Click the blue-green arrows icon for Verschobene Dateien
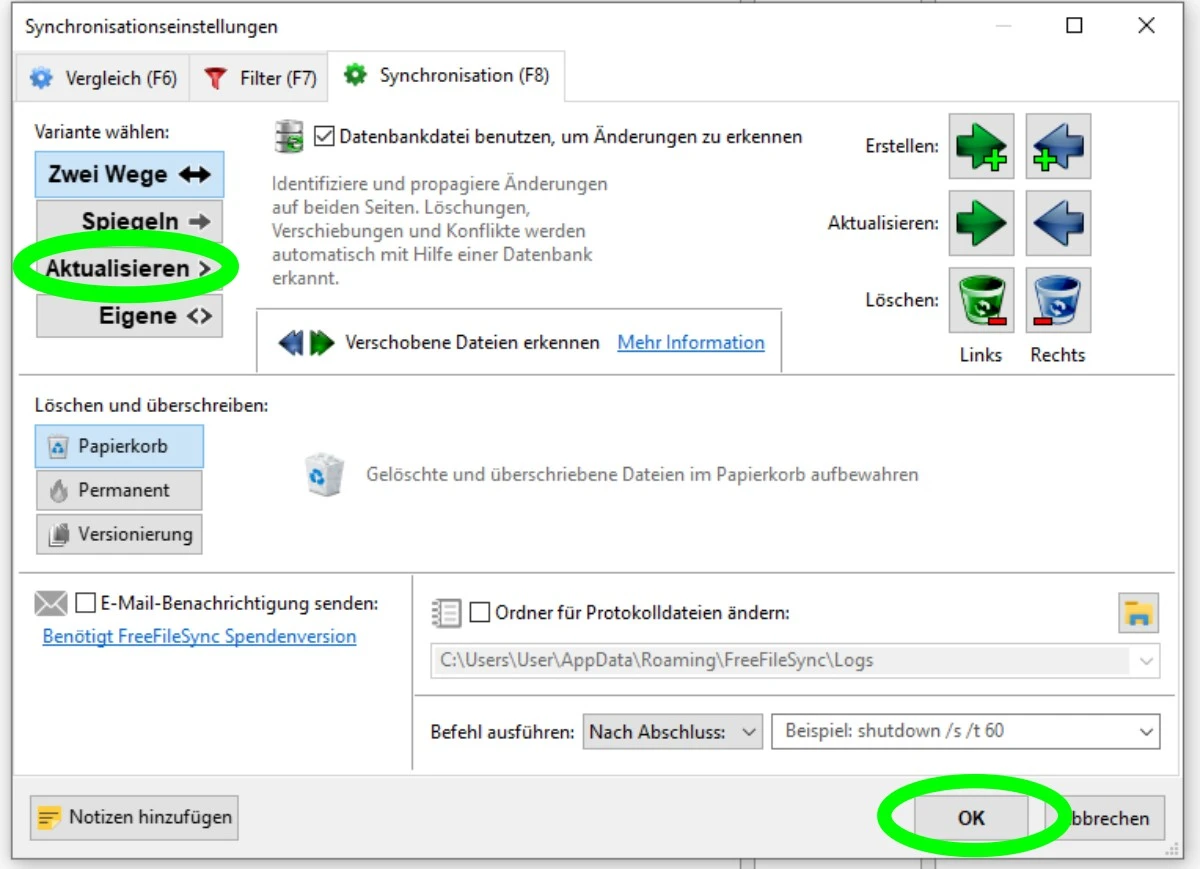The height and width of the screenshot is (869, 1200). 306,343
